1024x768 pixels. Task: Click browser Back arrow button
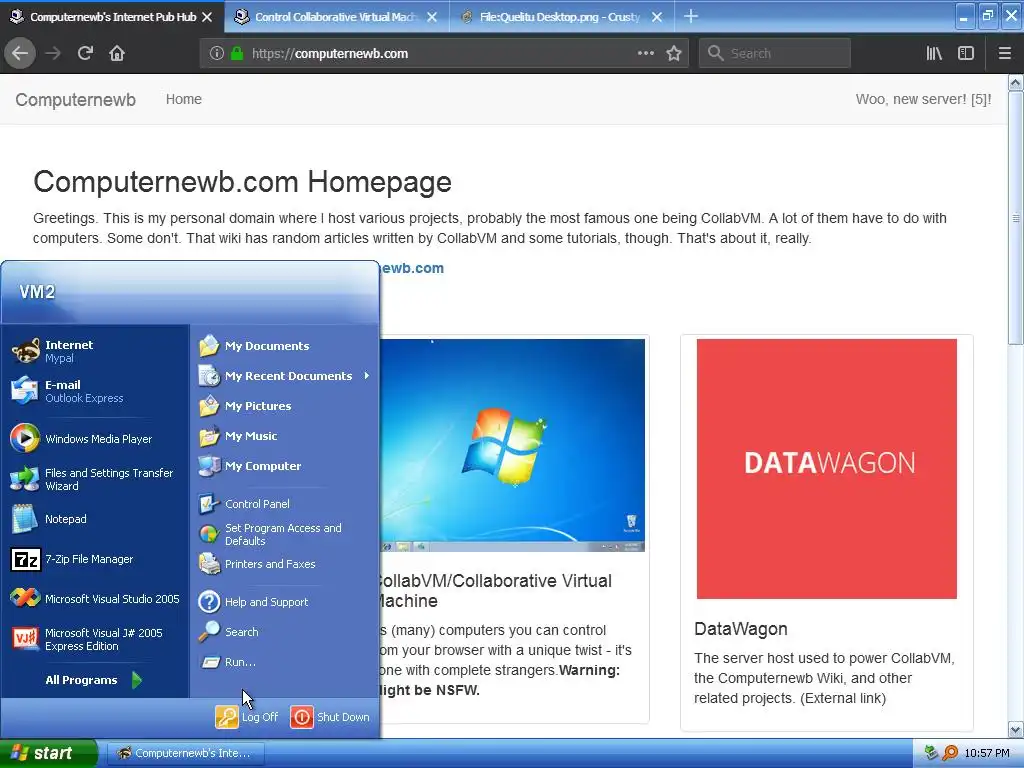click(20, 54)
